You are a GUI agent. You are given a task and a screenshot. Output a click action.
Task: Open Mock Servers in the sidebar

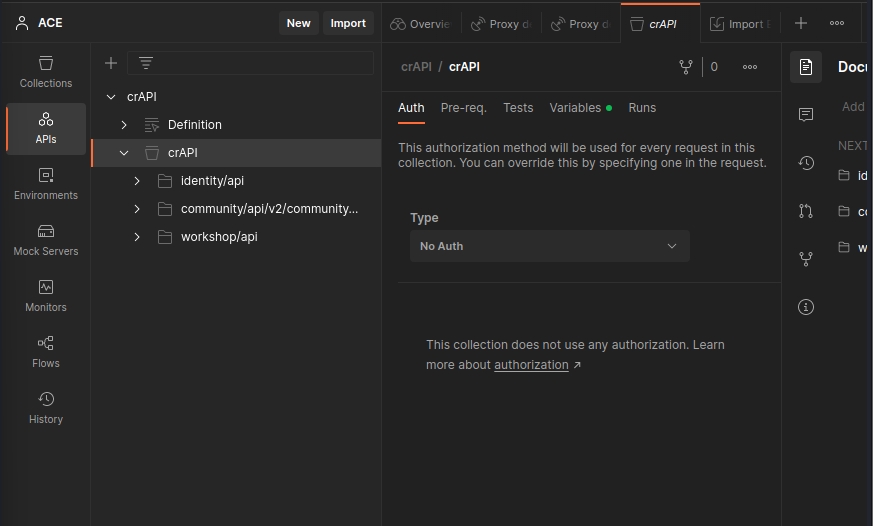click(46, 240)
